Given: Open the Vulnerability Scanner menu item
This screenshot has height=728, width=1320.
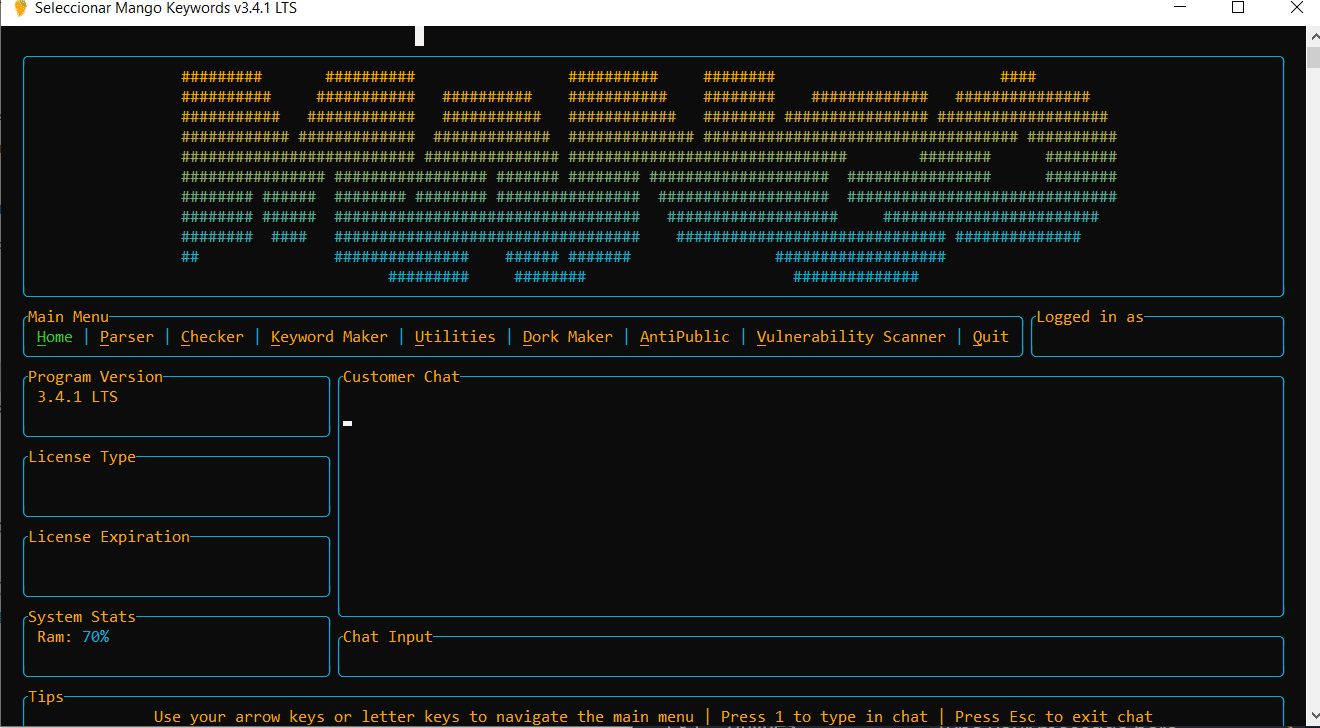Looking at the screenshot, I should click(850, 337).
